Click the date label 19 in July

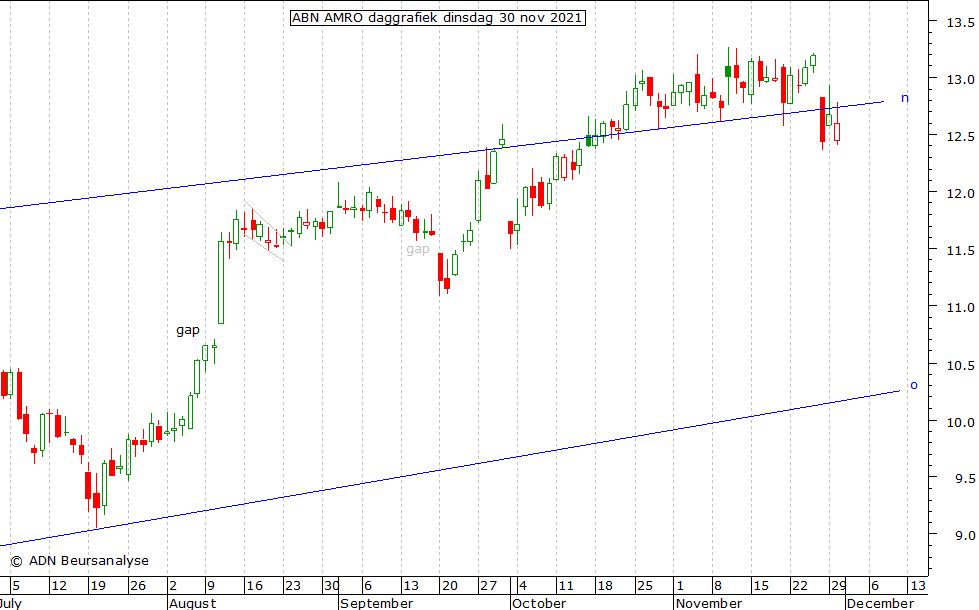click(98, 586)
